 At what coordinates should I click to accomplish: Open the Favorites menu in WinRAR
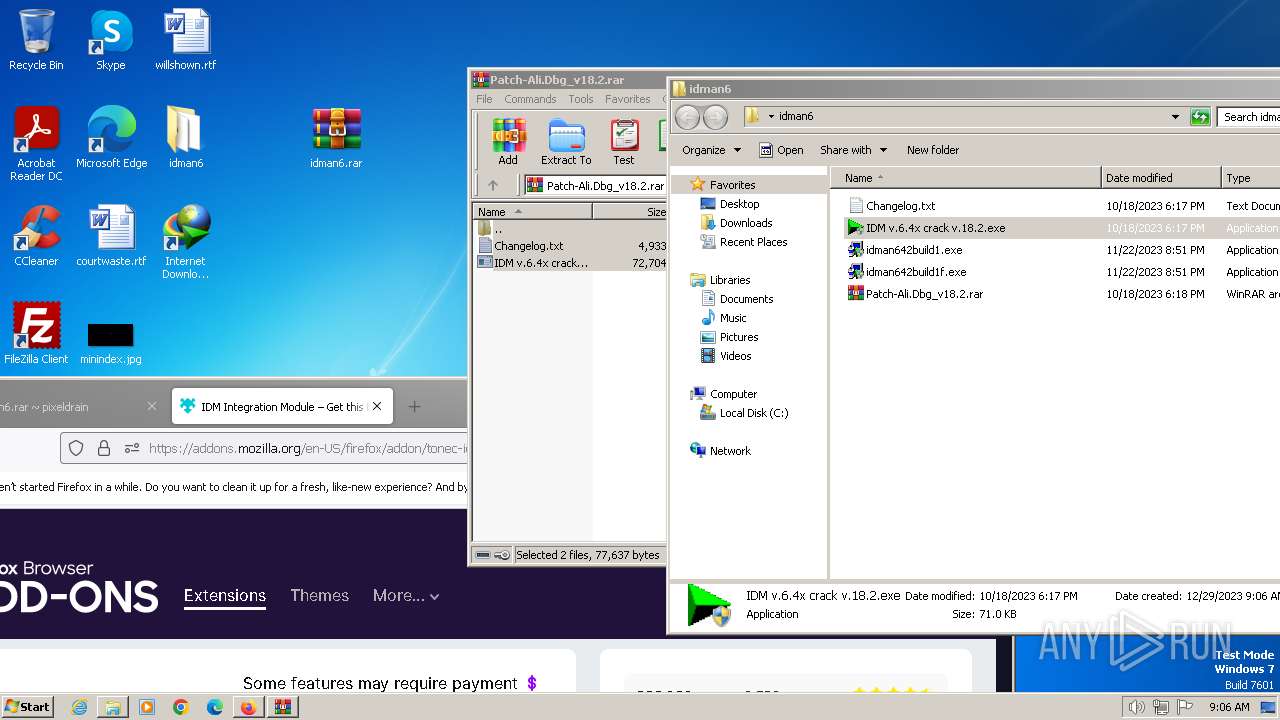tap(628, 99)
